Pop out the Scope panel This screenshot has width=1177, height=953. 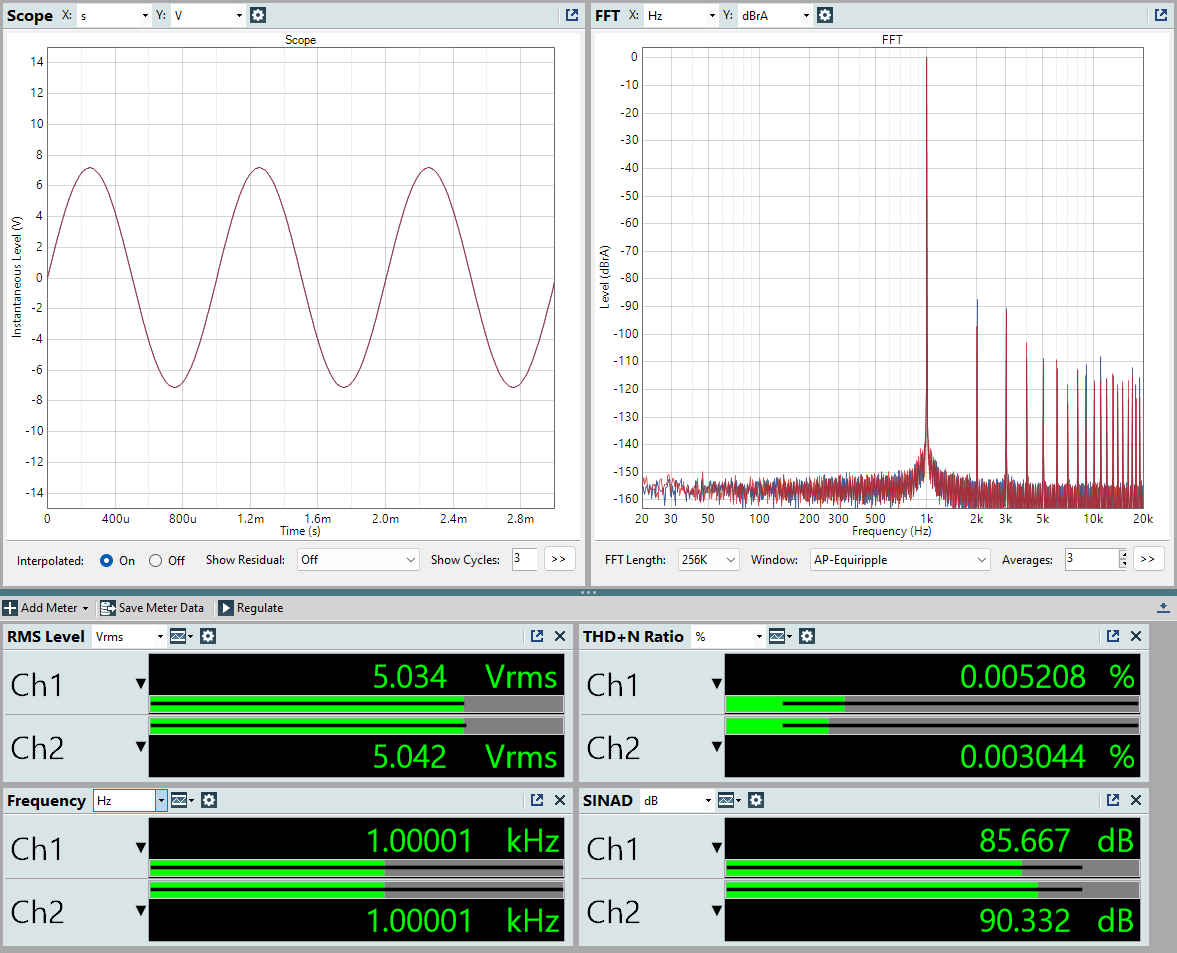[x=572, y=15]
